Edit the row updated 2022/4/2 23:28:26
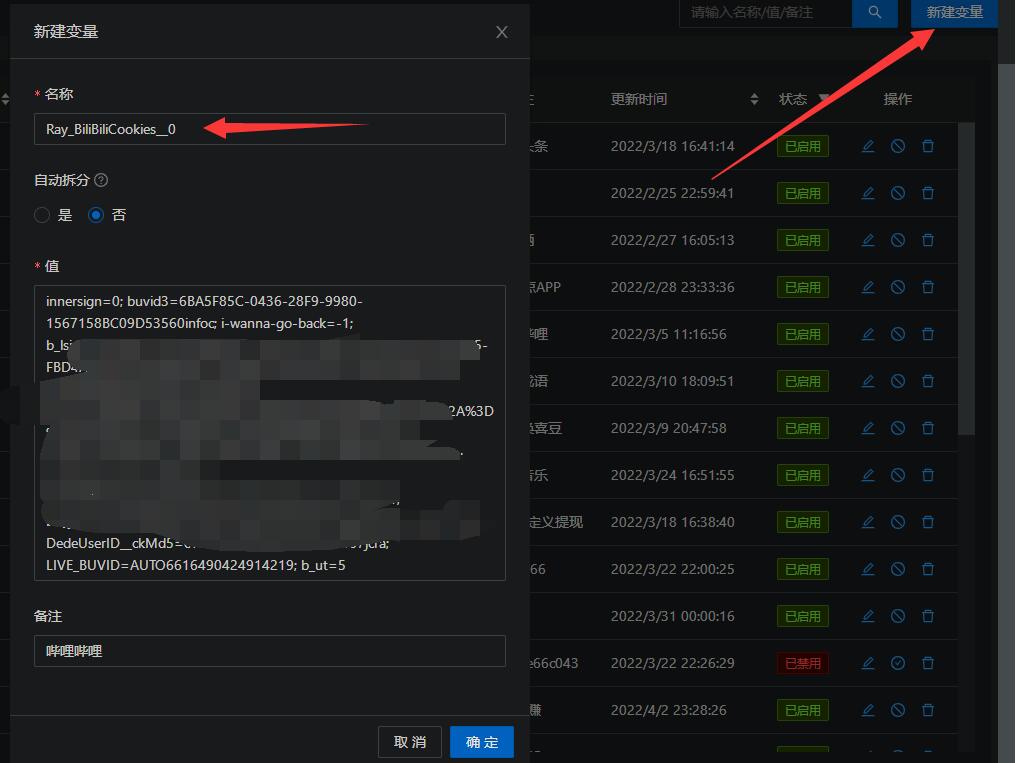 (x=867, y=710)
